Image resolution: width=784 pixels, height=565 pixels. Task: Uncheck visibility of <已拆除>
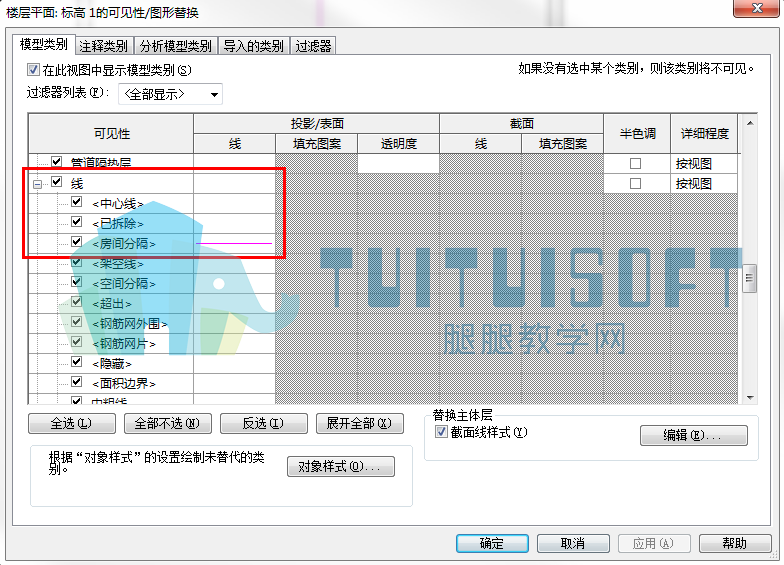(76, 222)
